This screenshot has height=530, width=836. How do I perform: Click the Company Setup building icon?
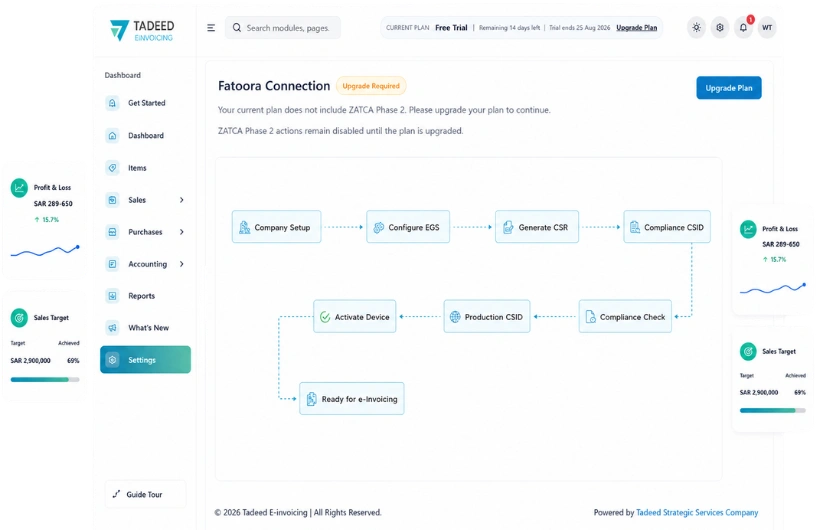click(244, 227)
